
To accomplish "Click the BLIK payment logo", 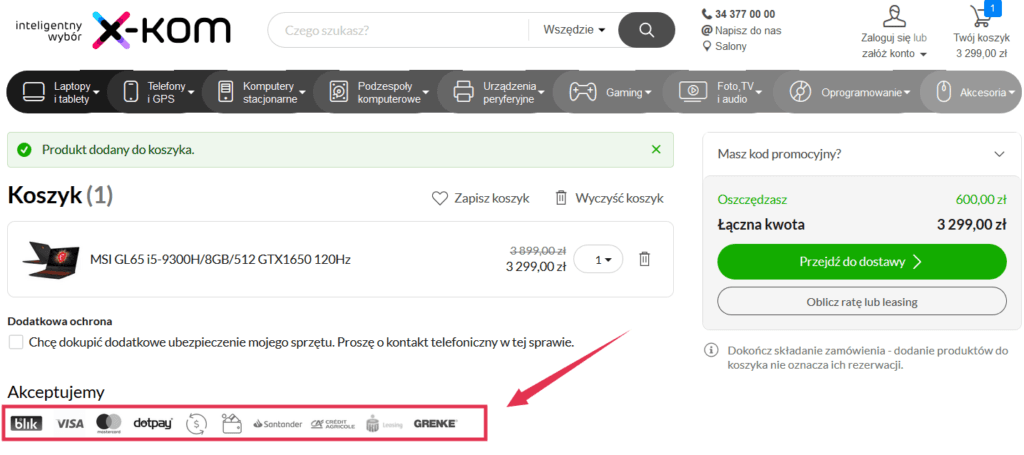I will click(x=27, y=424).
